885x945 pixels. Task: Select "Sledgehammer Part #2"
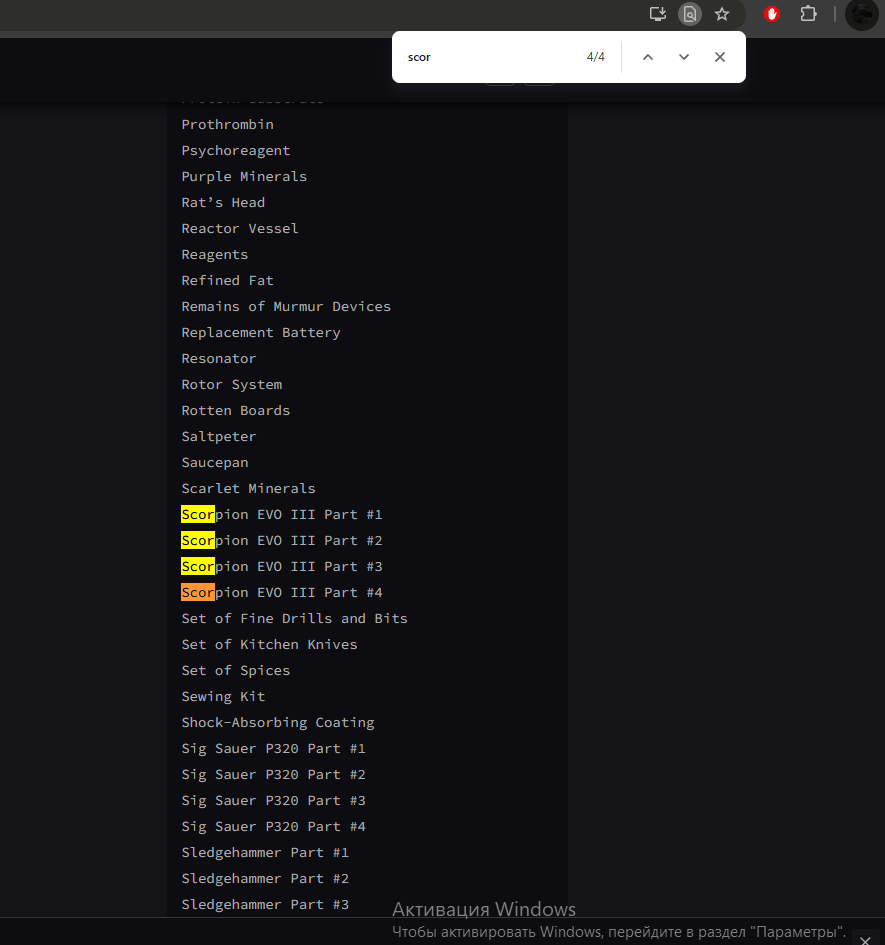click(x=265, y=878)
